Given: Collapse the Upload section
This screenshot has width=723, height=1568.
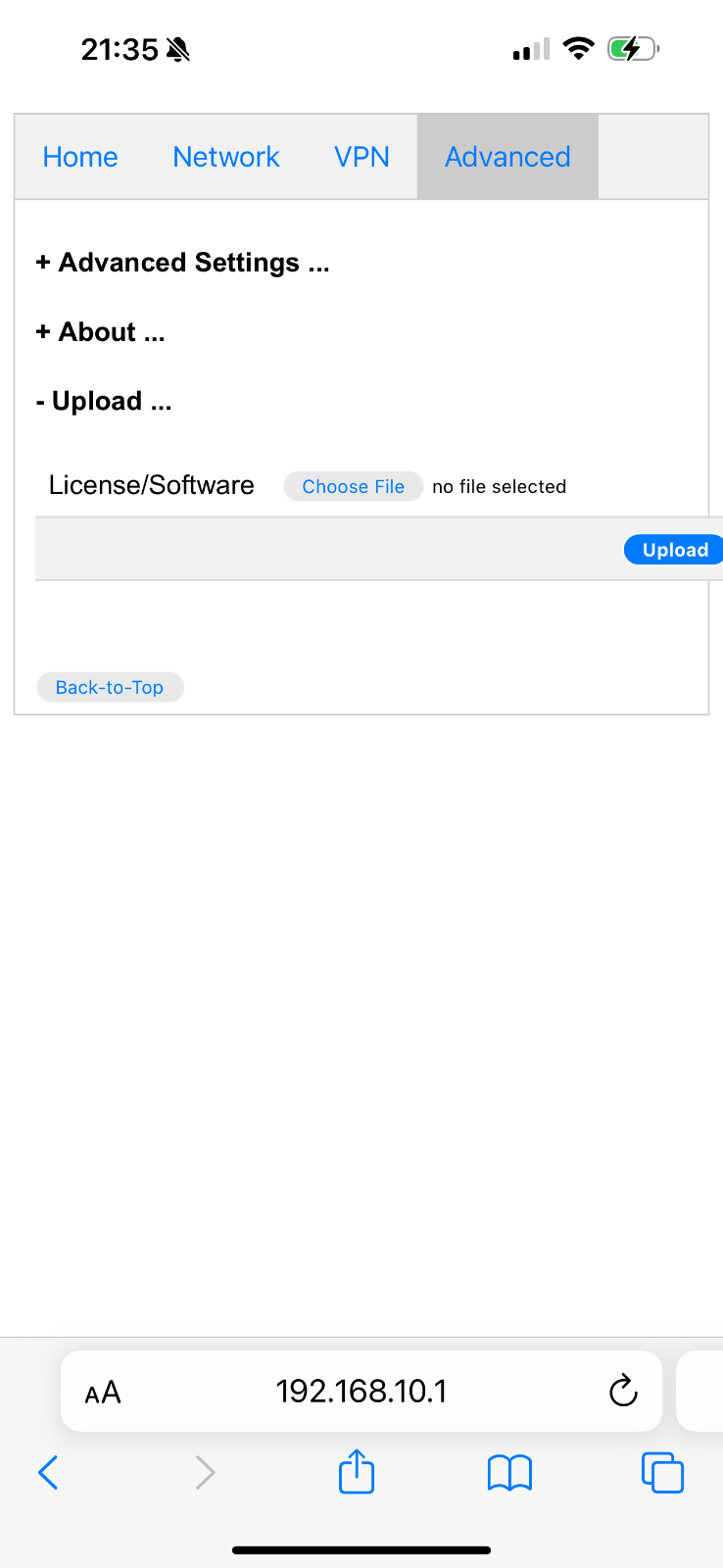Looking at the screenshot, I should tap(104, 402).
